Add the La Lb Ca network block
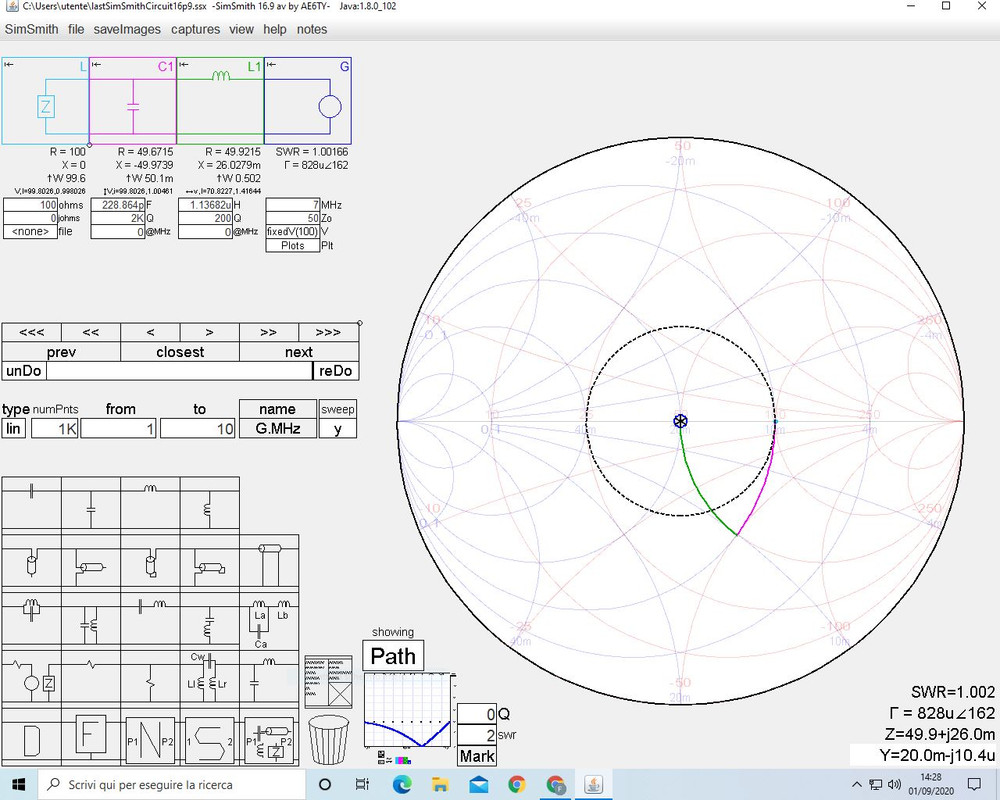The width and height of the screenshot is (1000, 800). pos(269,622)
